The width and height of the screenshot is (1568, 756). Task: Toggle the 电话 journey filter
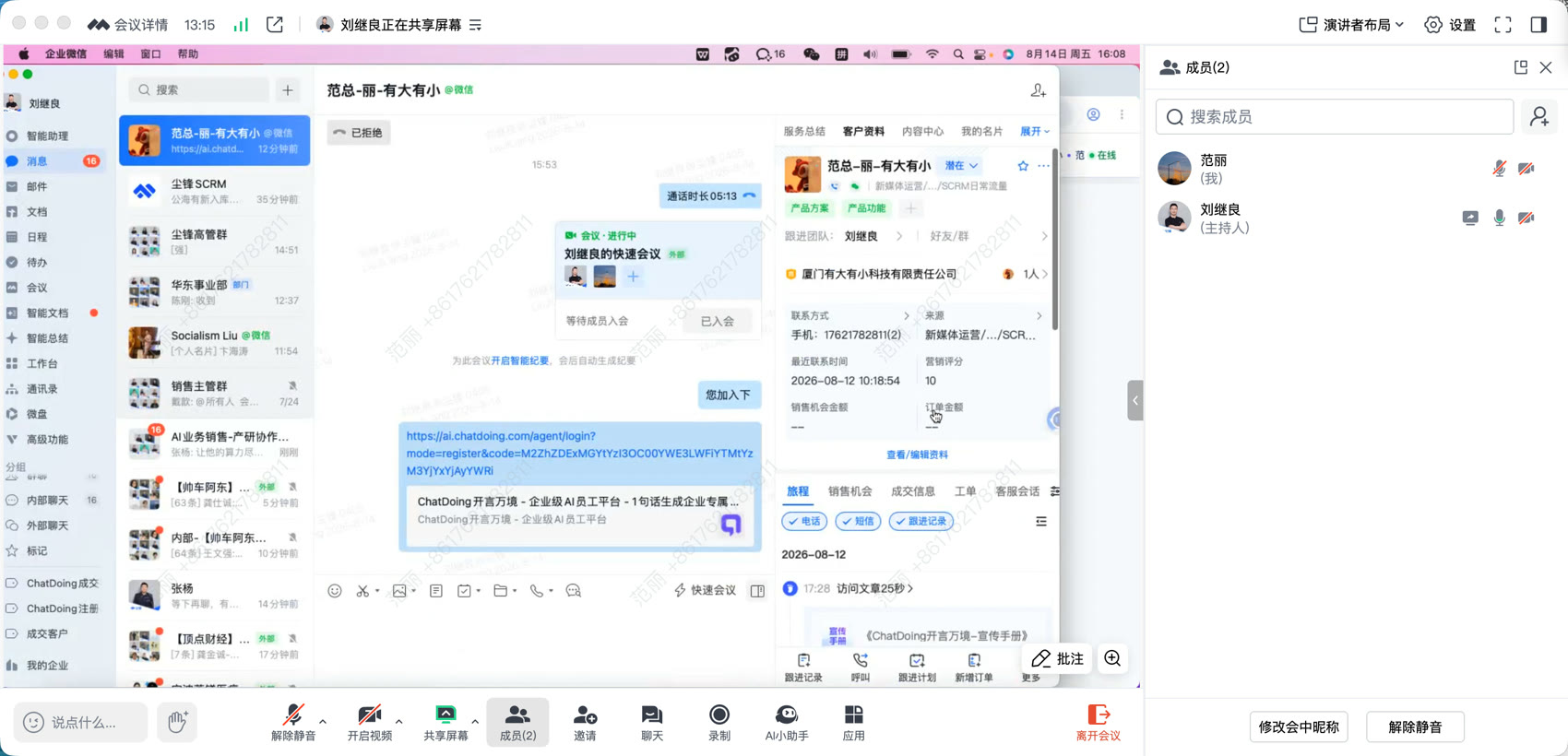point(804,521)
